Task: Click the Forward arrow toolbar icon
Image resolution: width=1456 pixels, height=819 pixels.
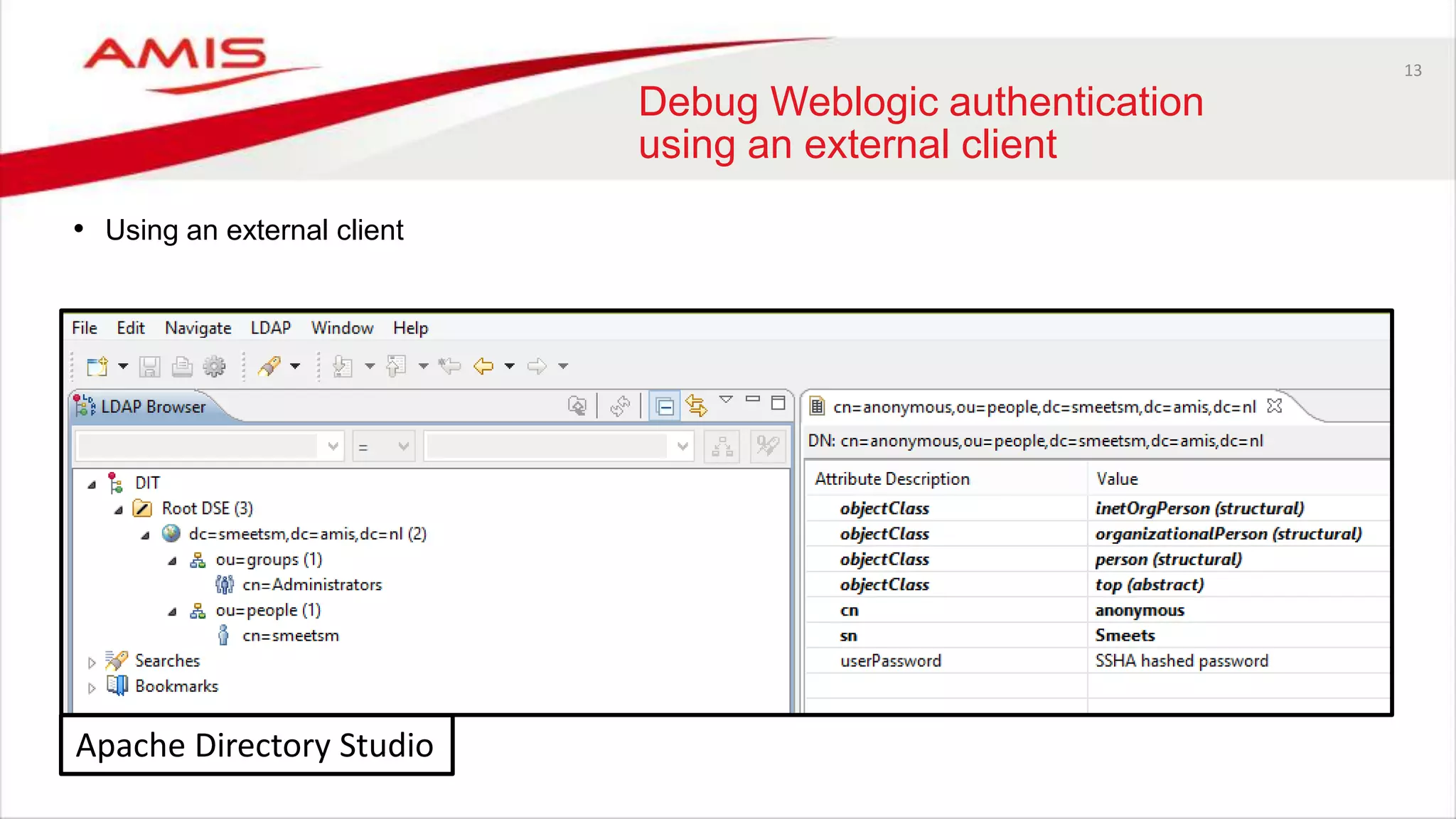Action: pos(537,366)
